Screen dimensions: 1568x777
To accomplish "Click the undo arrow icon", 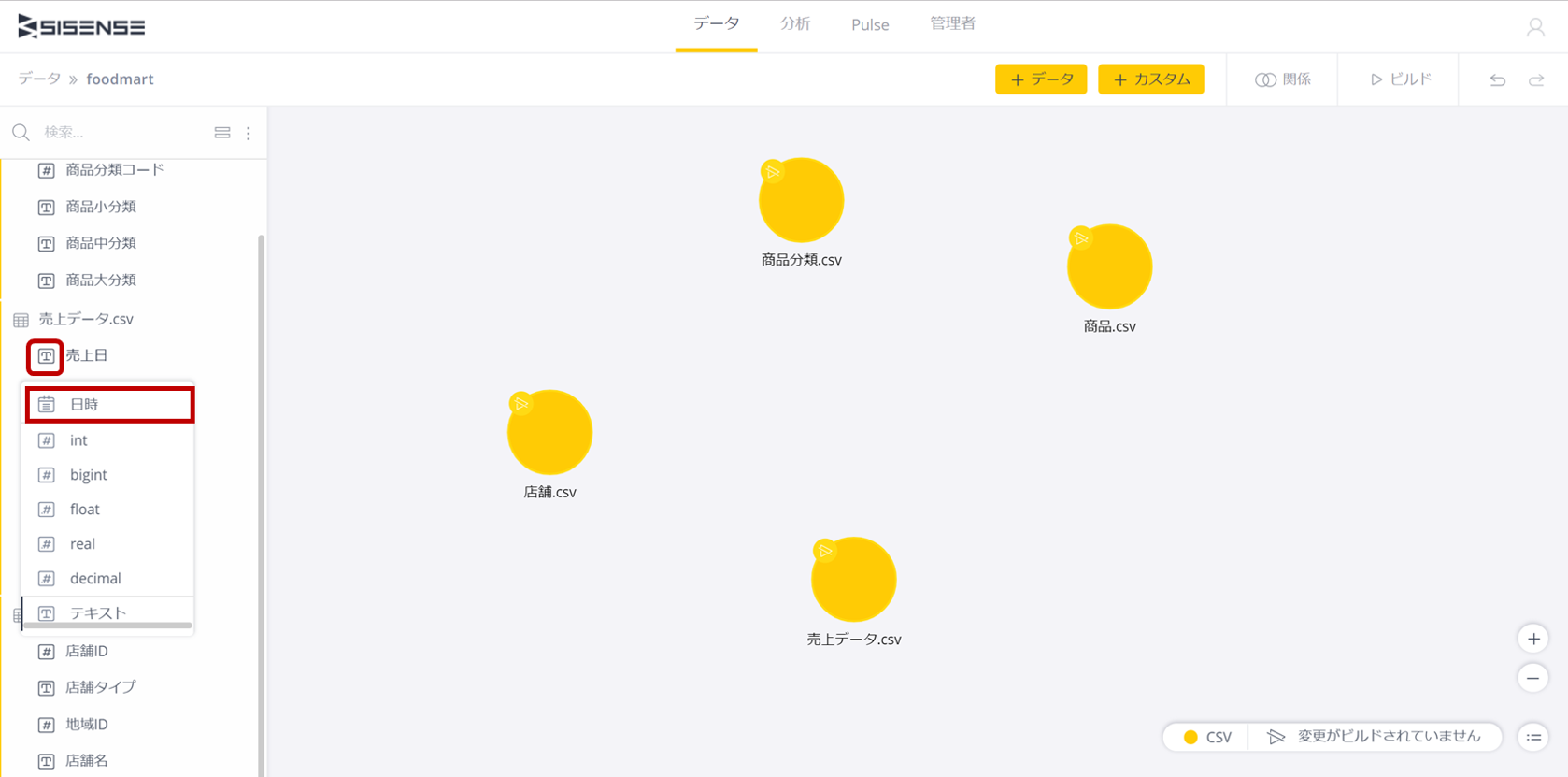I will click(1498, 80).
